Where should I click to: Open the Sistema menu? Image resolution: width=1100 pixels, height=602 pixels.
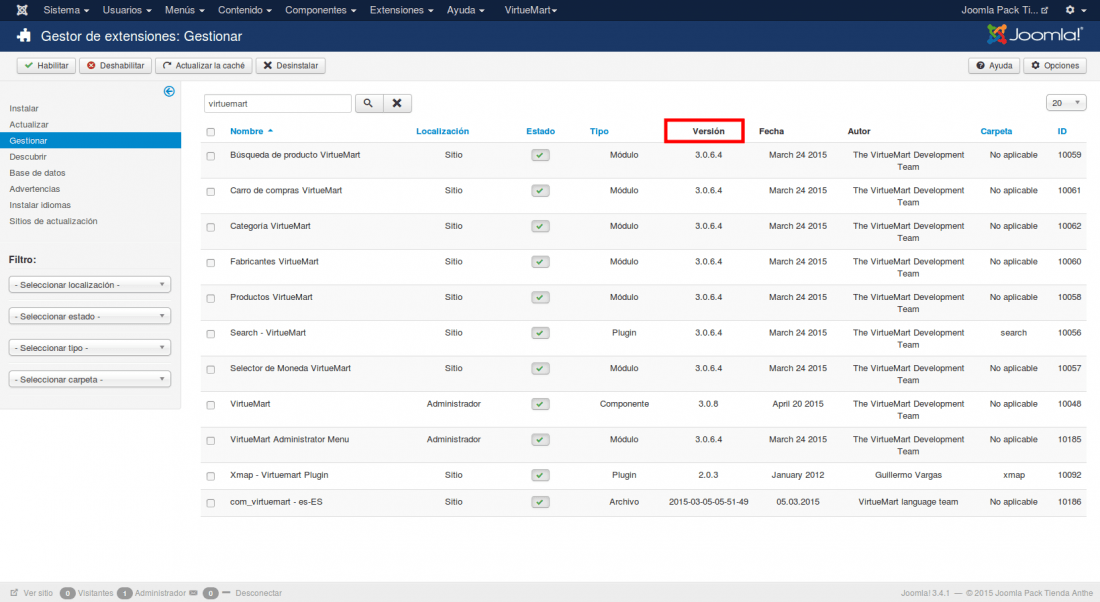pos(66,10)
